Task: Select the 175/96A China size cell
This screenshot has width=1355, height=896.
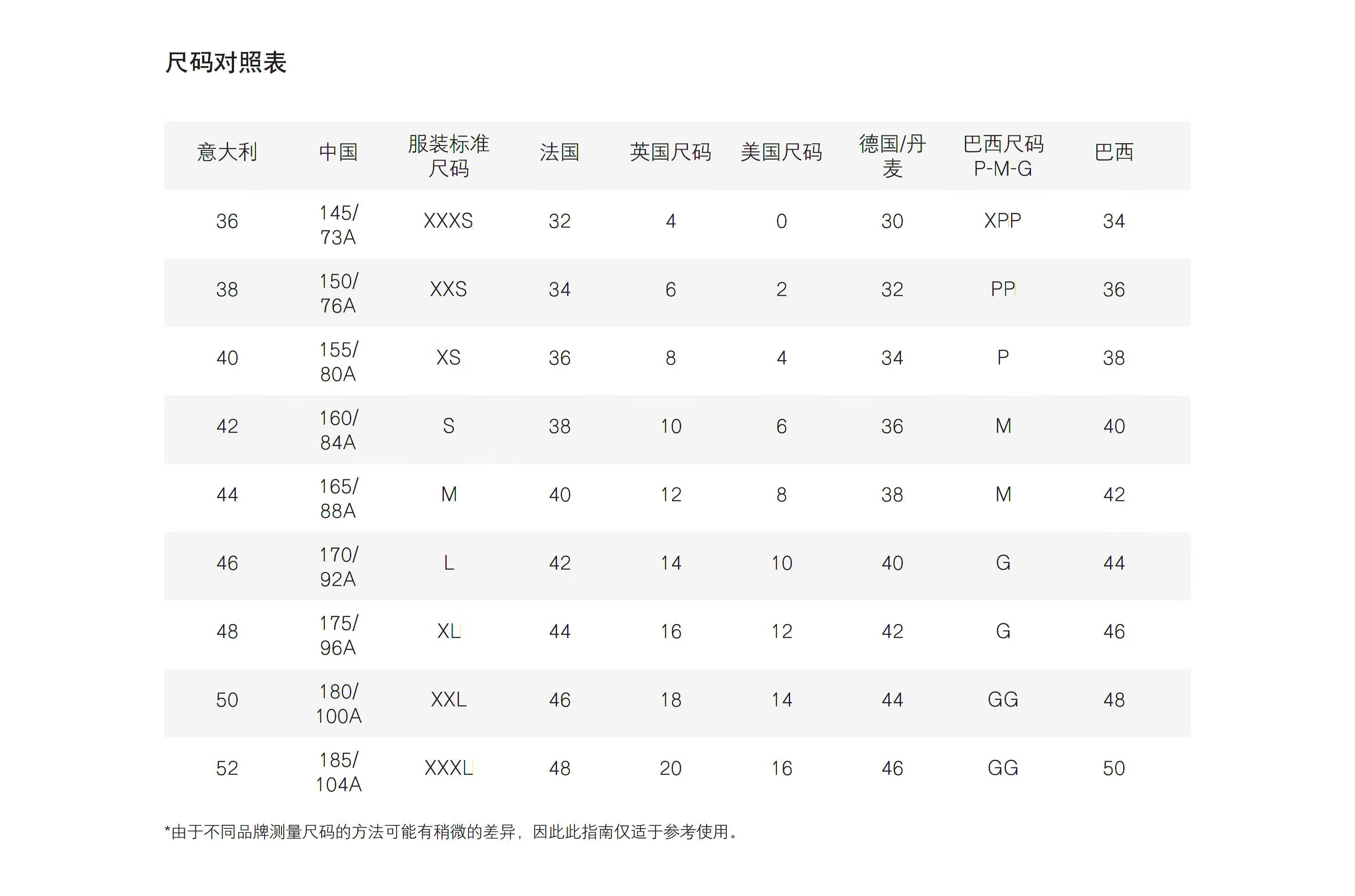Action: click(338, 635)
